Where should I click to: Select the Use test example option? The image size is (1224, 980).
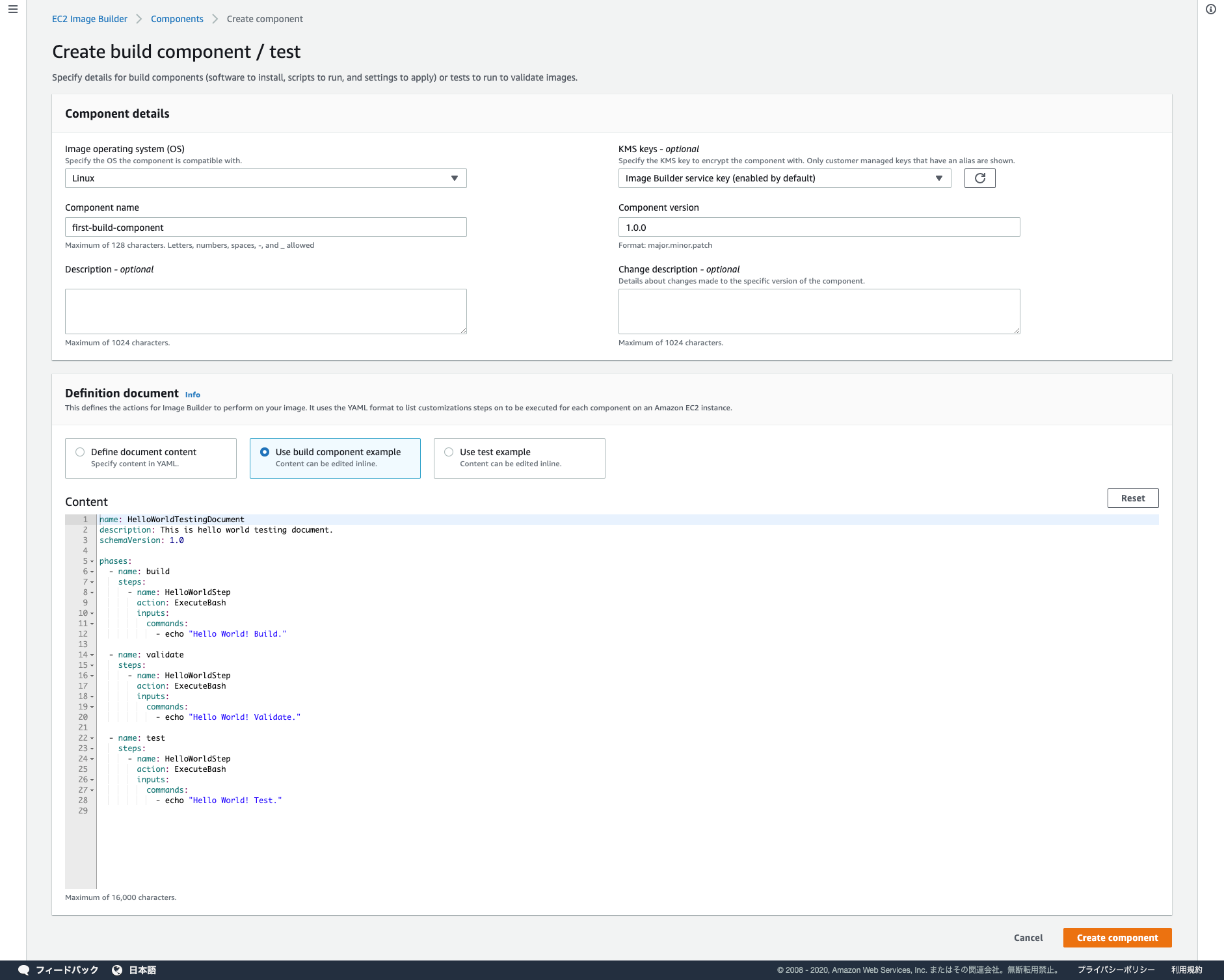pos(448,451)
